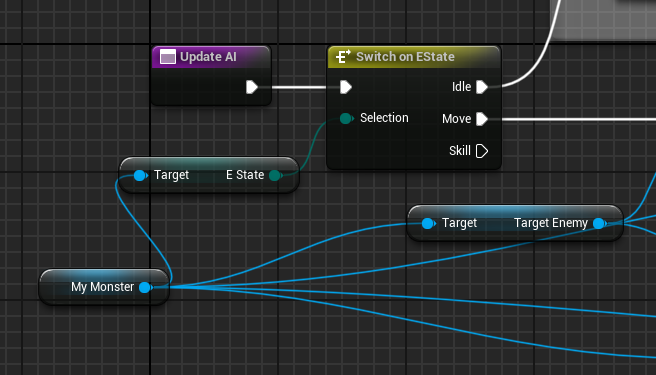The height and width of the screenshot is (375, 656).
Task: Select the Switch node input execution pin
Action: click(x=346, y=87)
